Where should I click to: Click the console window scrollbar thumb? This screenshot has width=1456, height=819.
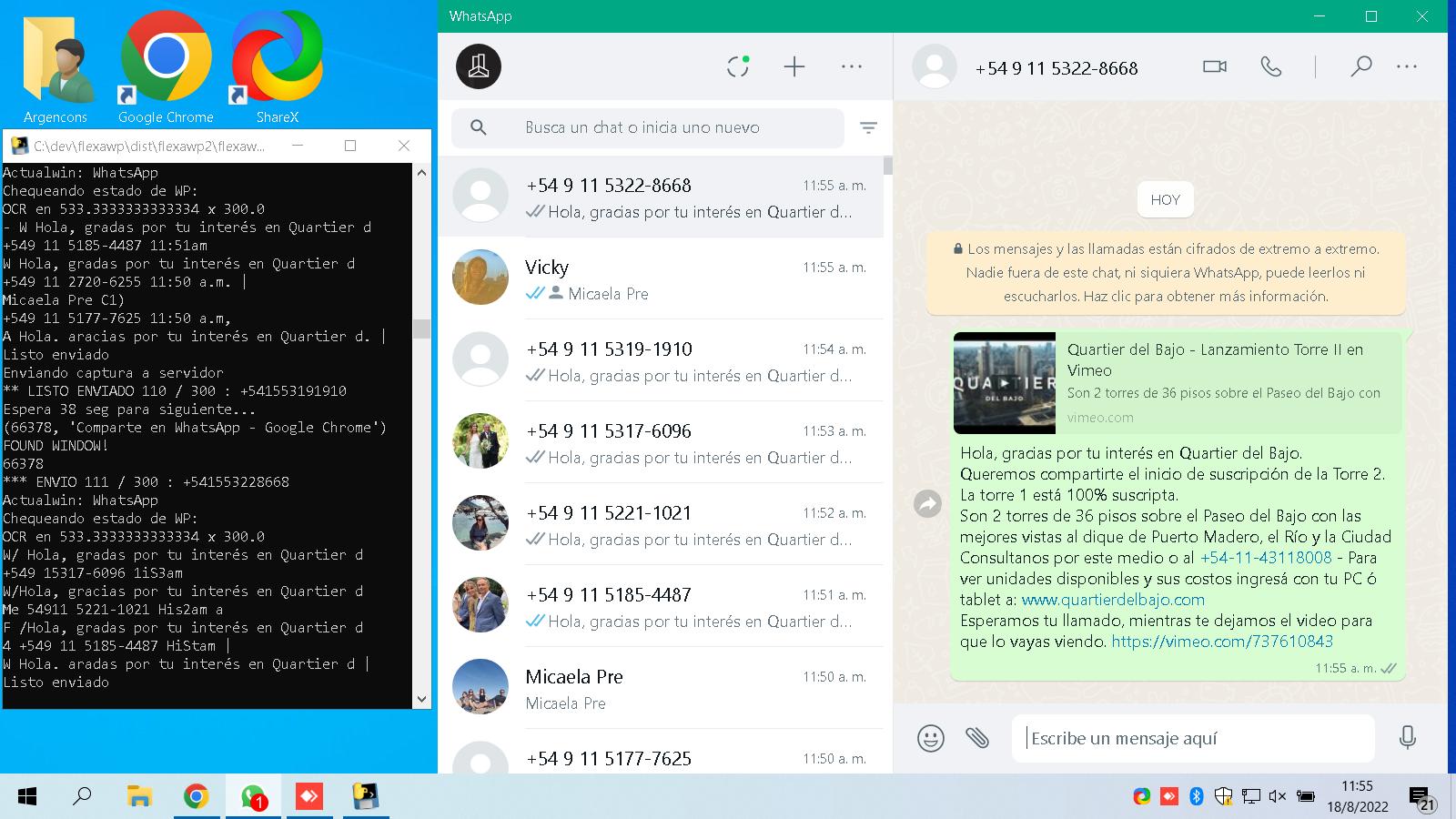[x=421, y=328]
